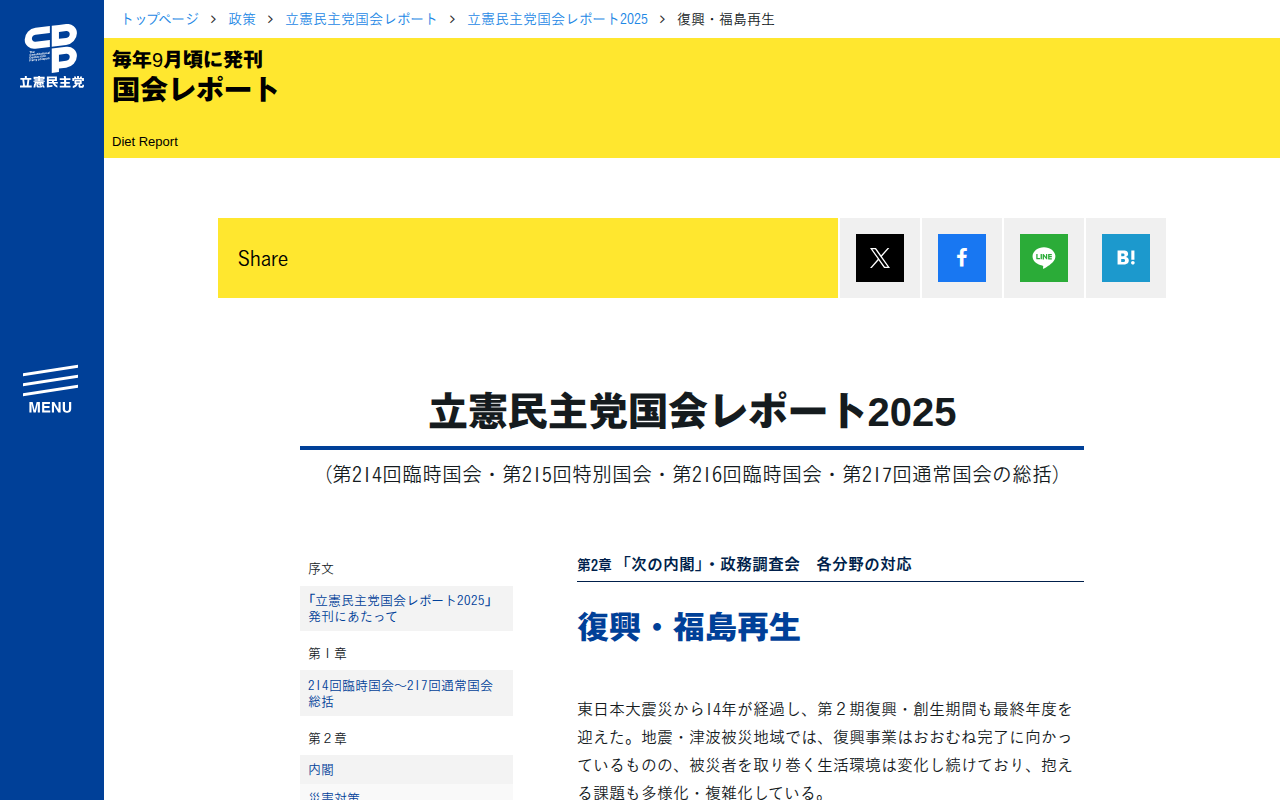Select 内閣 in the chapter 2 list
This screenshot has width=1280, height=800.
tap(406, 770)
